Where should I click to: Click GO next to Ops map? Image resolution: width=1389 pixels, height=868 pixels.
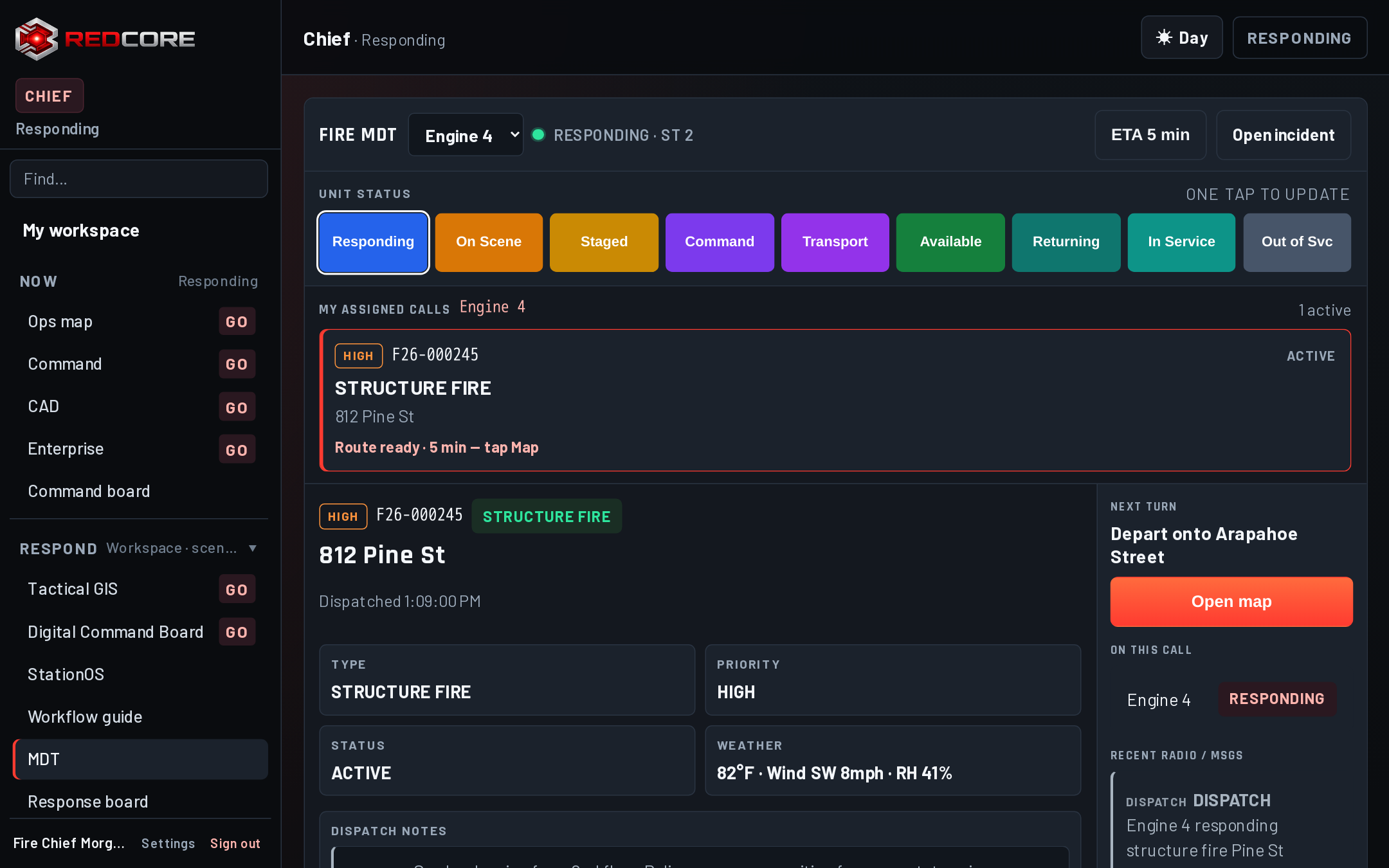click(237, 321)
